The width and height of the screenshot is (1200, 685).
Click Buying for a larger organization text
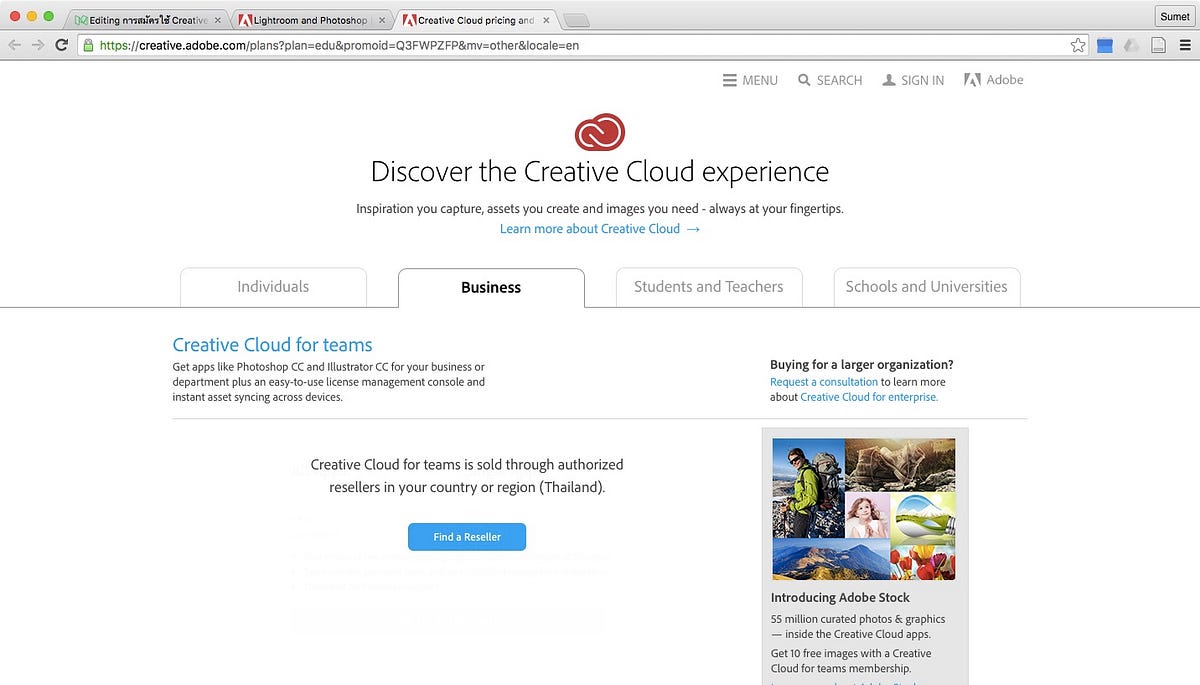pos(862,365)
